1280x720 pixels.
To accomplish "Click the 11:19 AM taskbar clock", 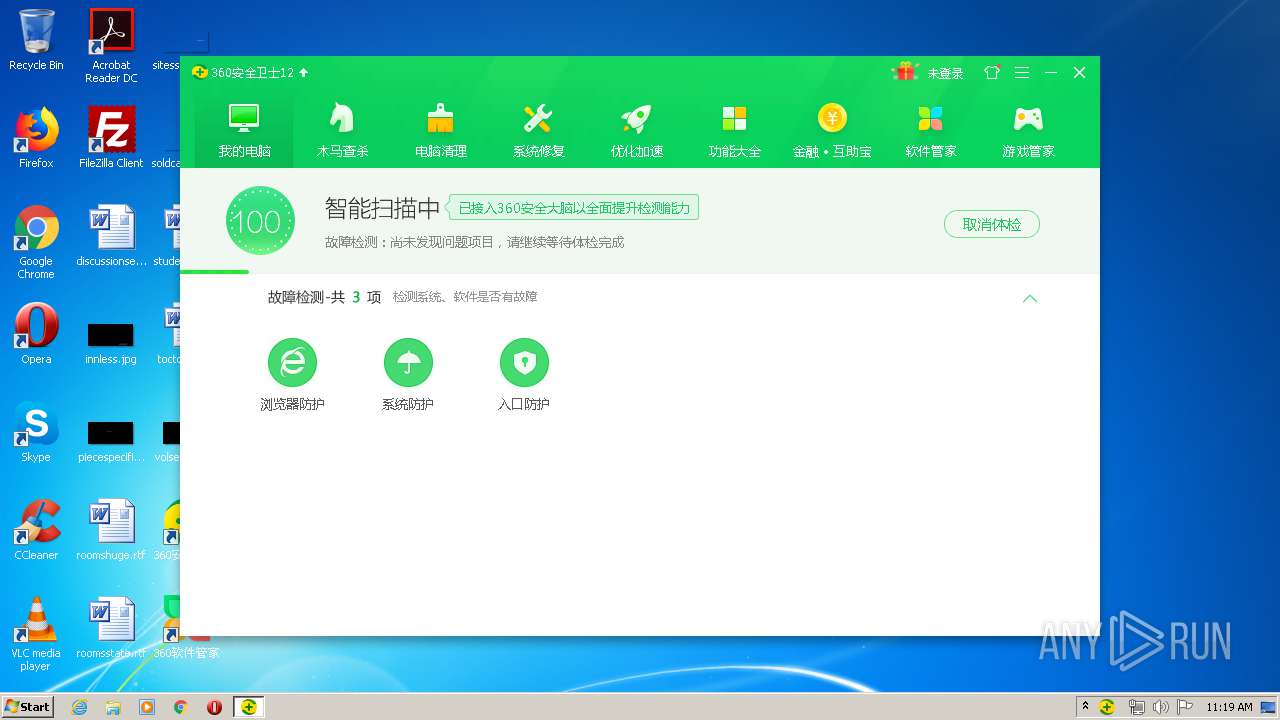I will (x=1229, y=707).
